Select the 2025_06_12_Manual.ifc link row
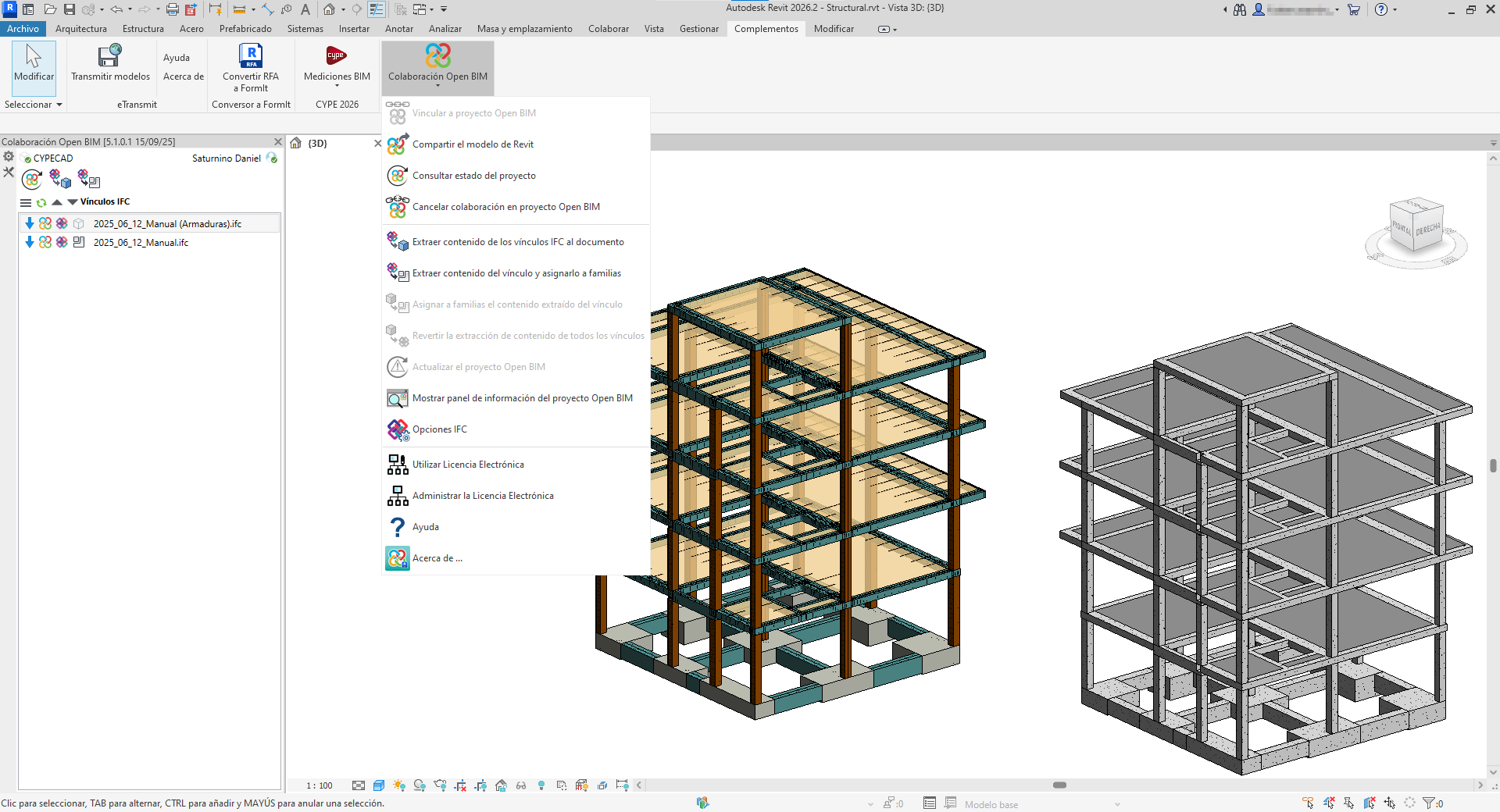Screen dimensions: 1500x812 click(x=141, y=243)
